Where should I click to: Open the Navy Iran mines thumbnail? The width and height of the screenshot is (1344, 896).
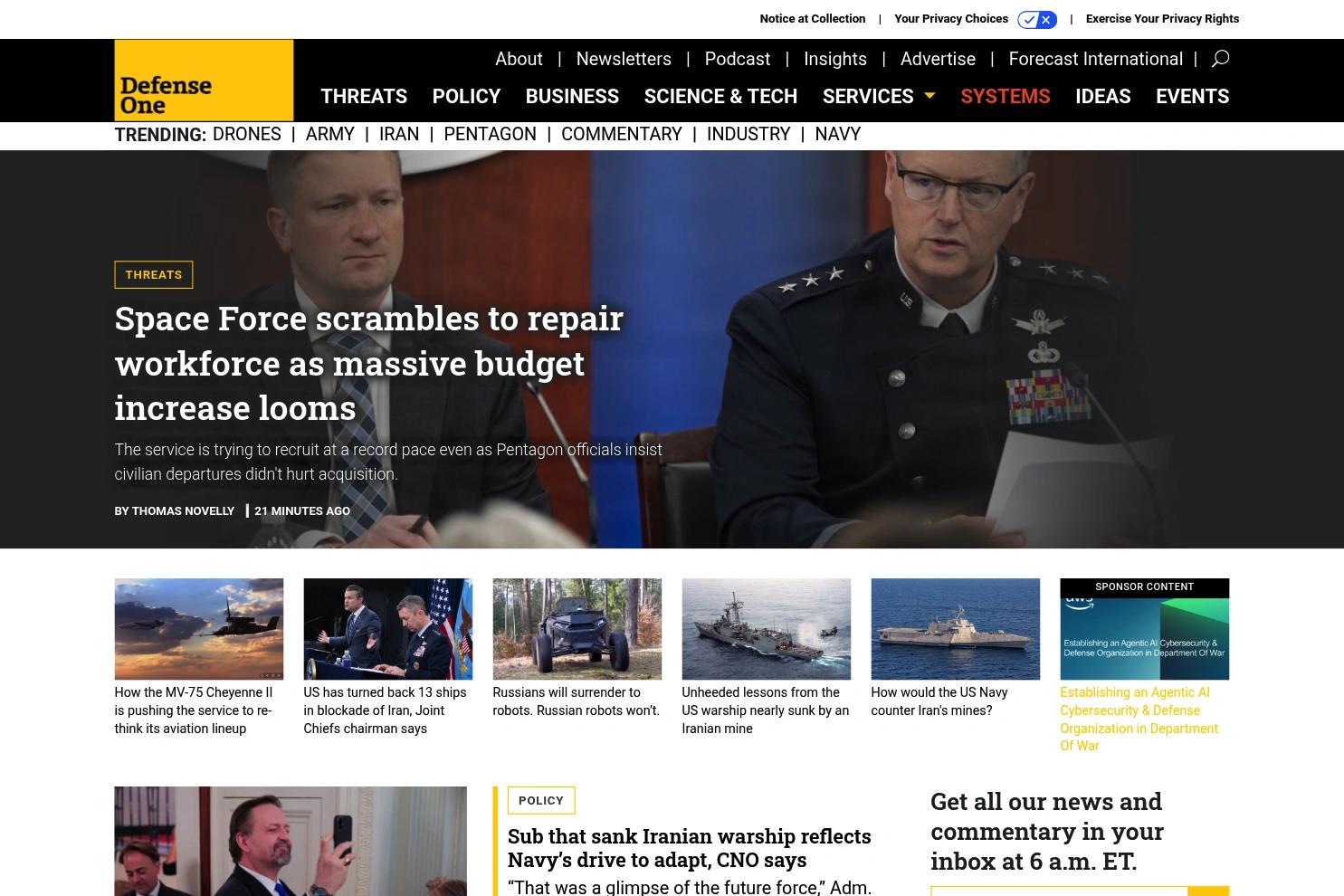point(955,629)
